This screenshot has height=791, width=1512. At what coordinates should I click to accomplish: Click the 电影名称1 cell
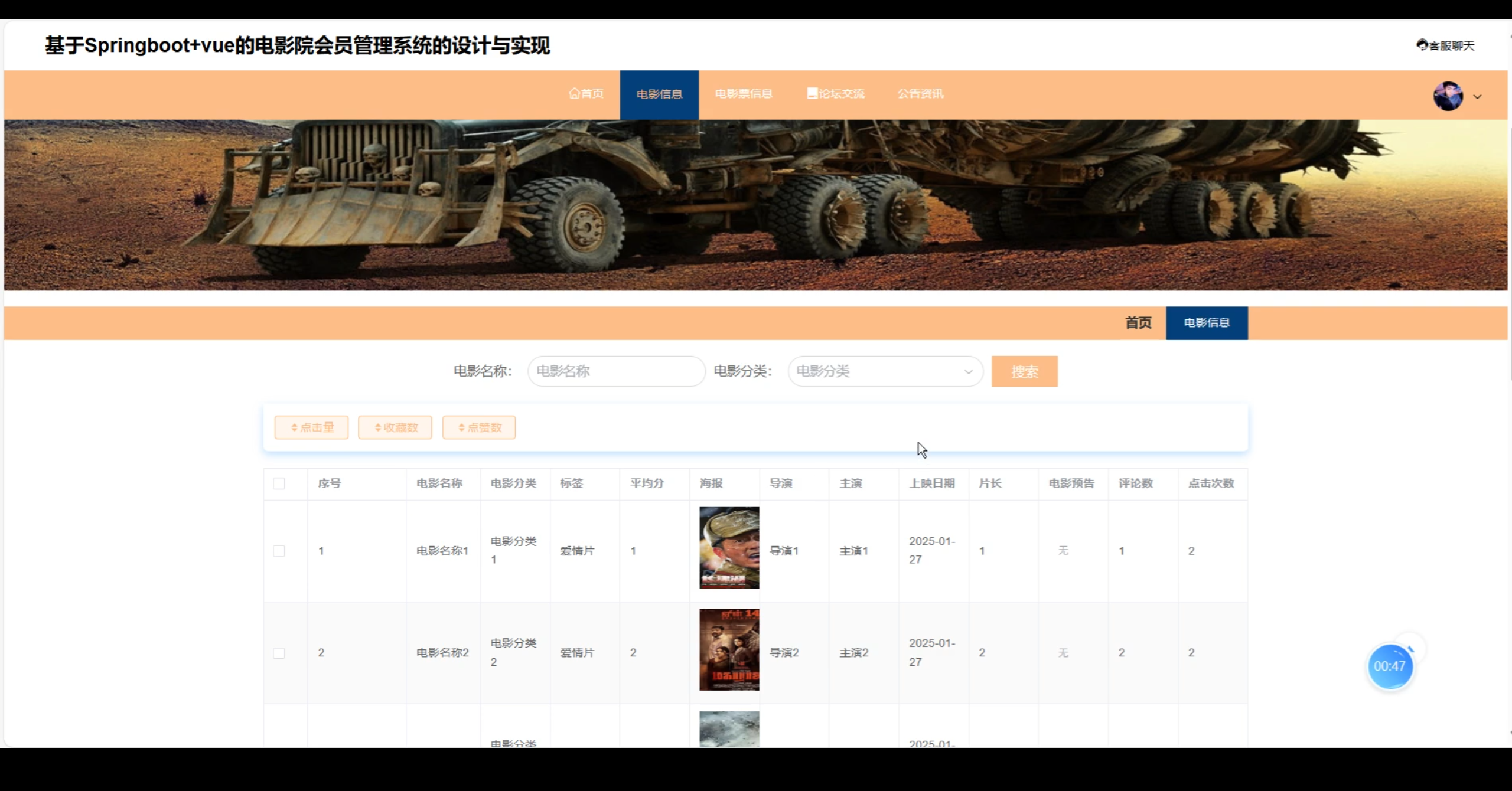[x=442, y=551]
